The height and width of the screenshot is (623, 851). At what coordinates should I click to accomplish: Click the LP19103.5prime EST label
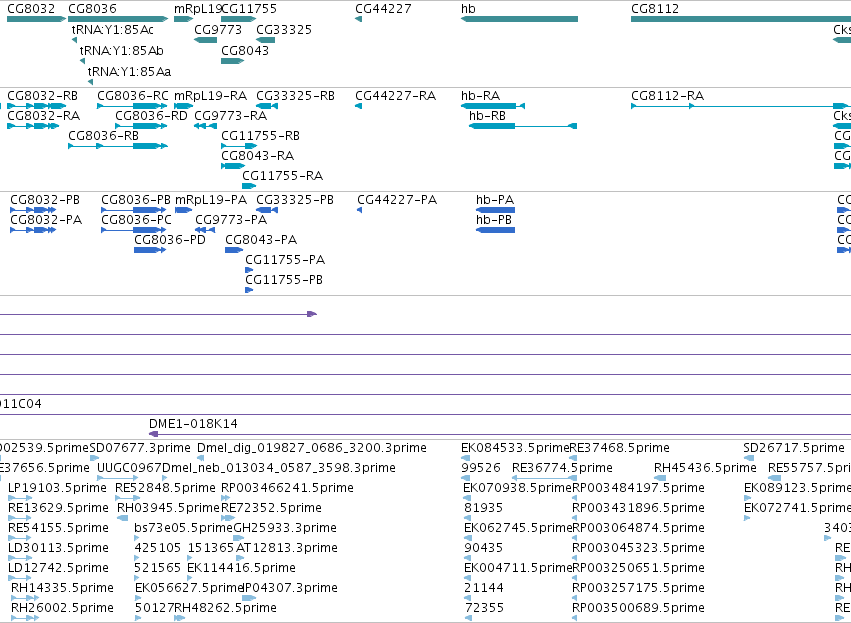(58, 488)
